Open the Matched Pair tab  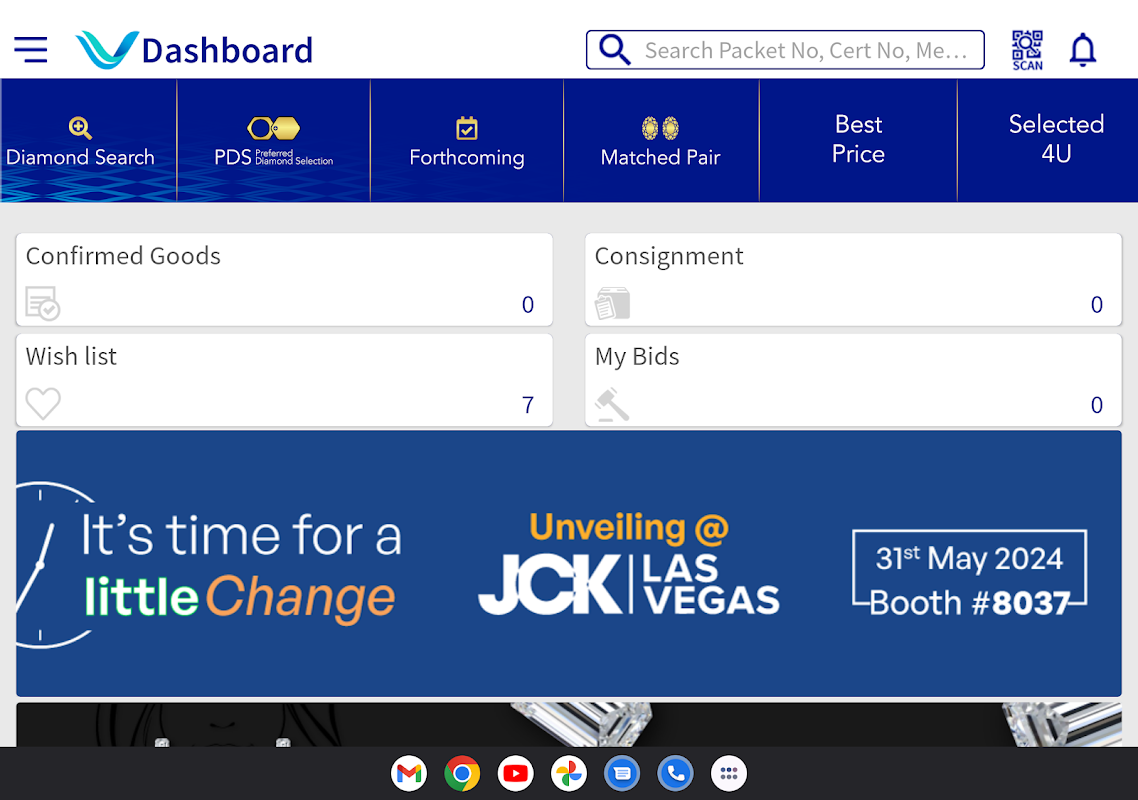(x=660, y=141)
